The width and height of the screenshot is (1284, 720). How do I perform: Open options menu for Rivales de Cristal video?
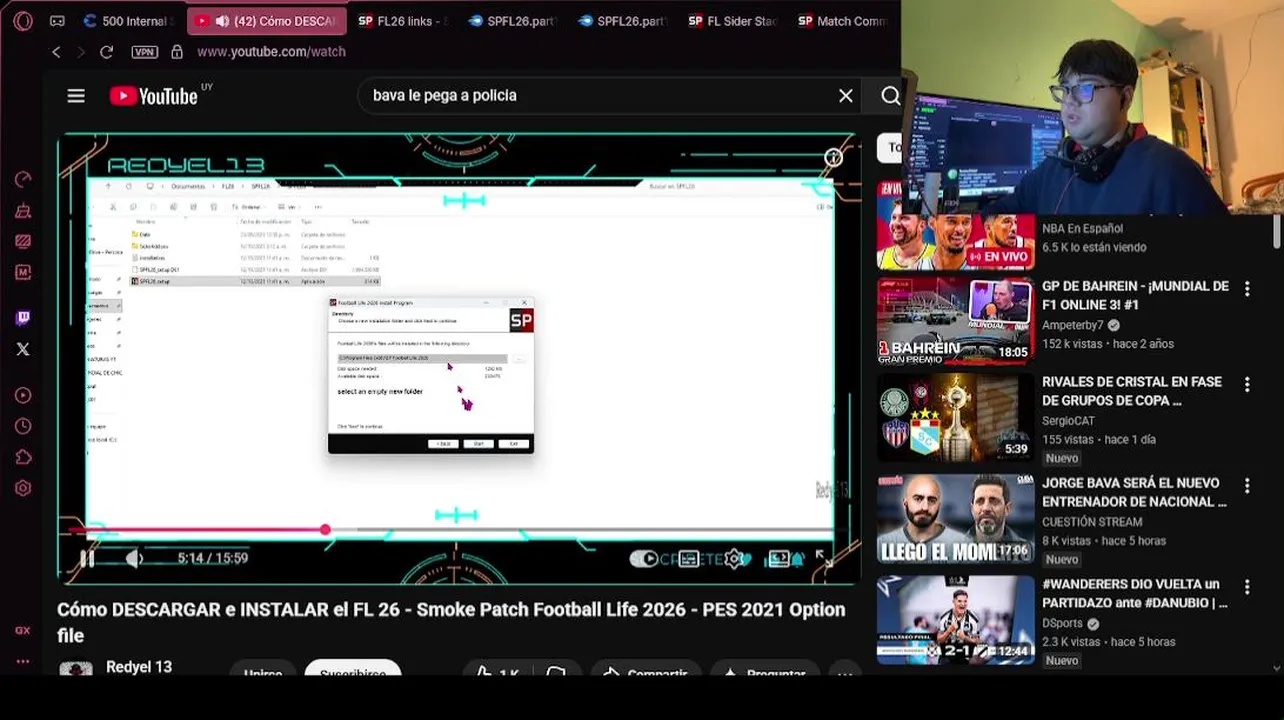[x=1247, y=385]
